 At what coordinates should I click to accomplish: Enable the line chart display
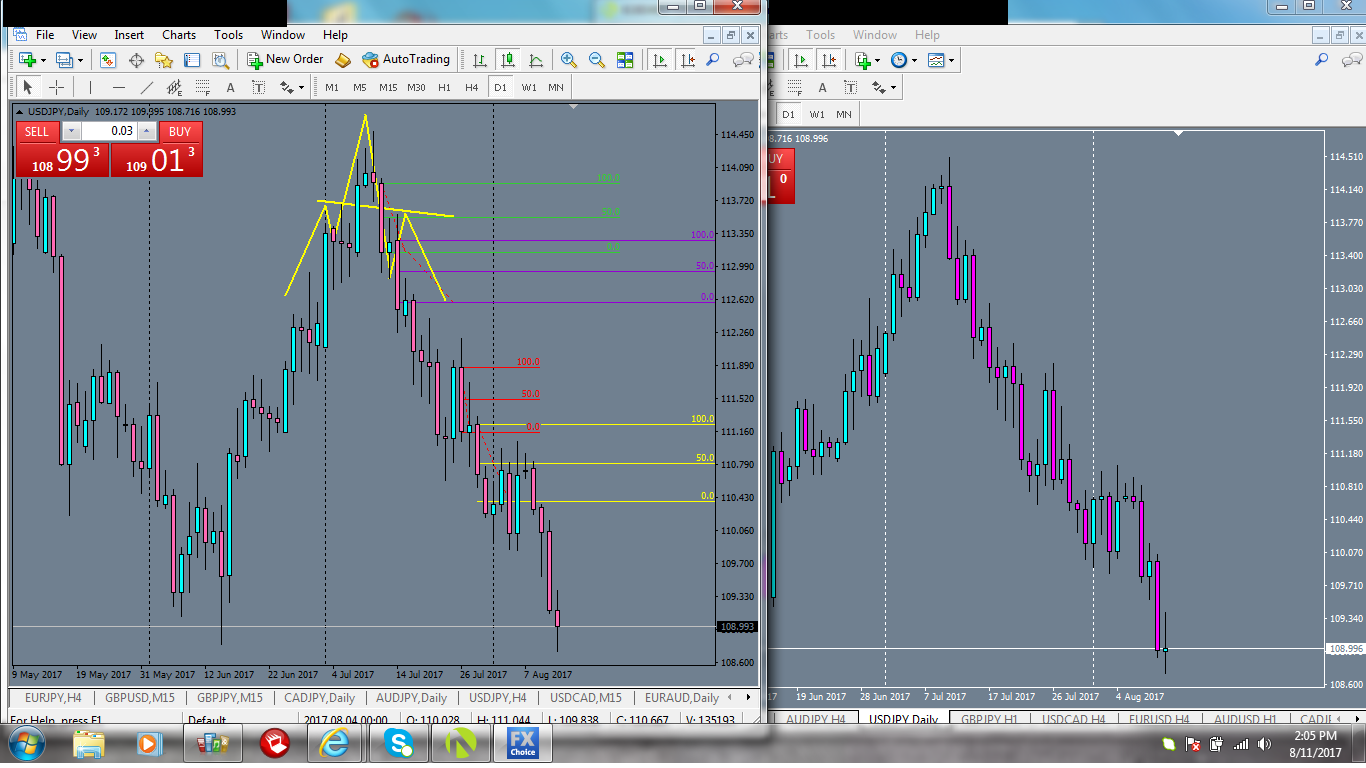pos(536,60)
